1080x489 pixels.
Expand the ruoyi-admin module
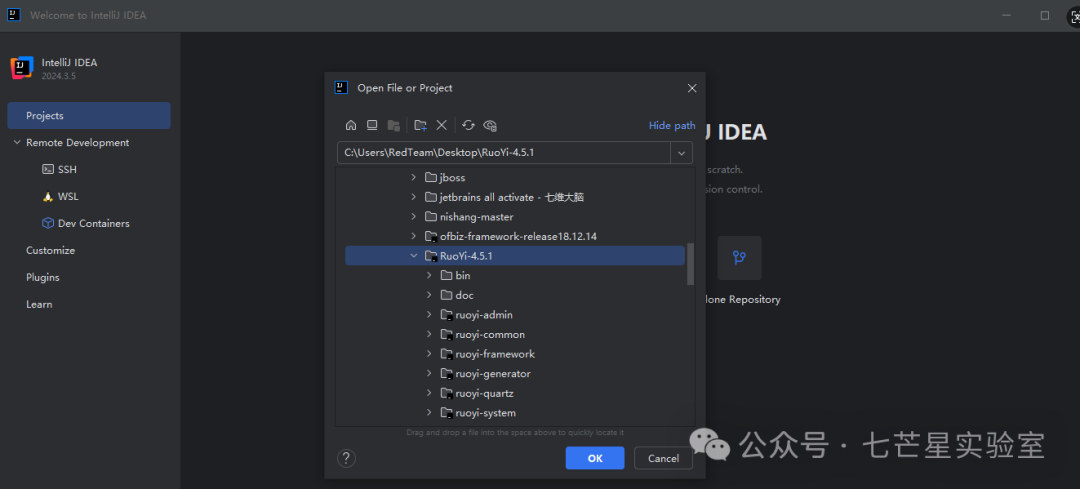point(429,315)
